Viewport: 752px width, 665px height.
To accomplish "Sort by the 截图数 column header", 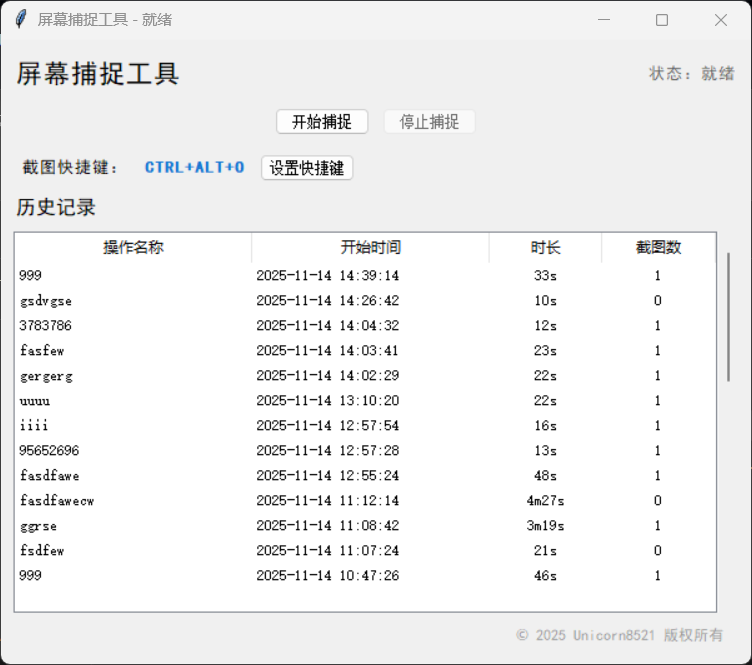I will 658,247.
